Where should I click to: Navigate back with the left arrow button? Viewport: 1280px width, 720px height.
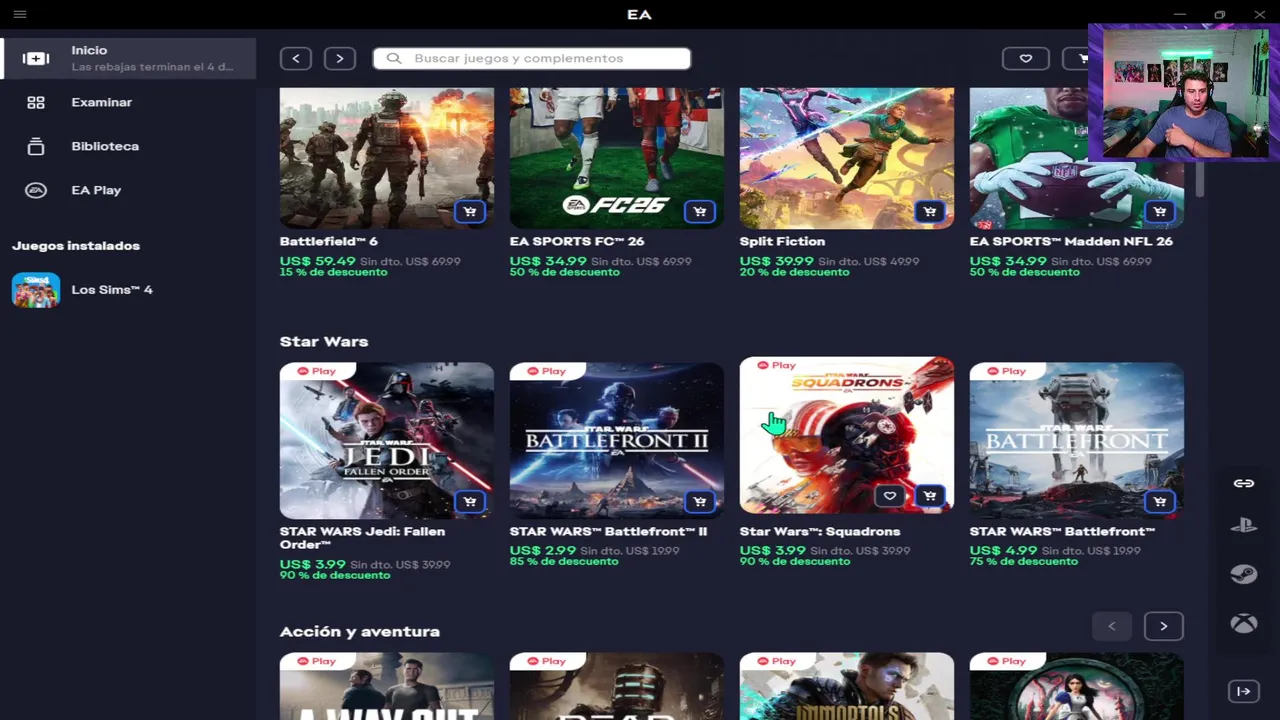[296, 58]
